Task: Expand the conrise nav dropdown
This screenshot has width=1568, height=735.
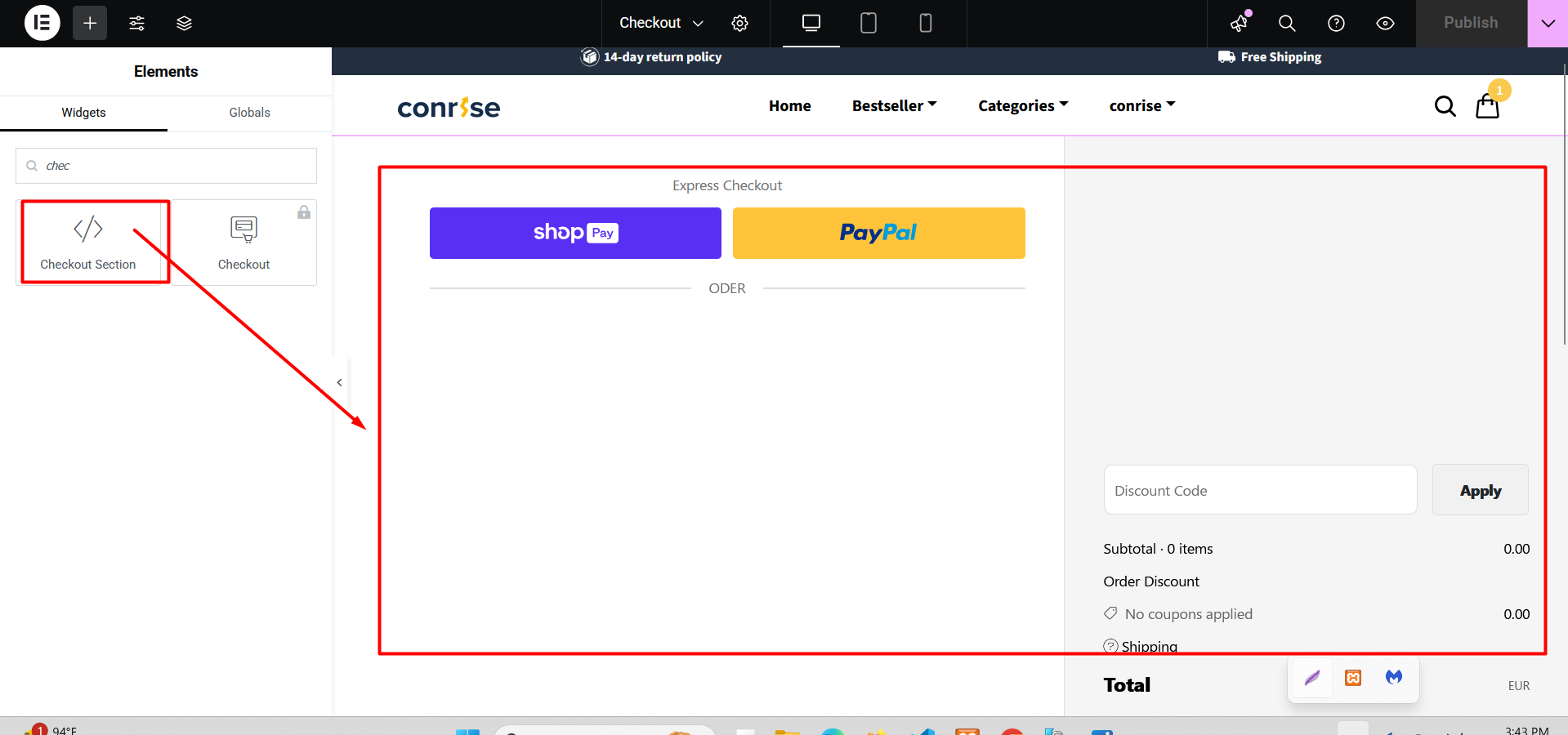Action: click(1142, 105)
